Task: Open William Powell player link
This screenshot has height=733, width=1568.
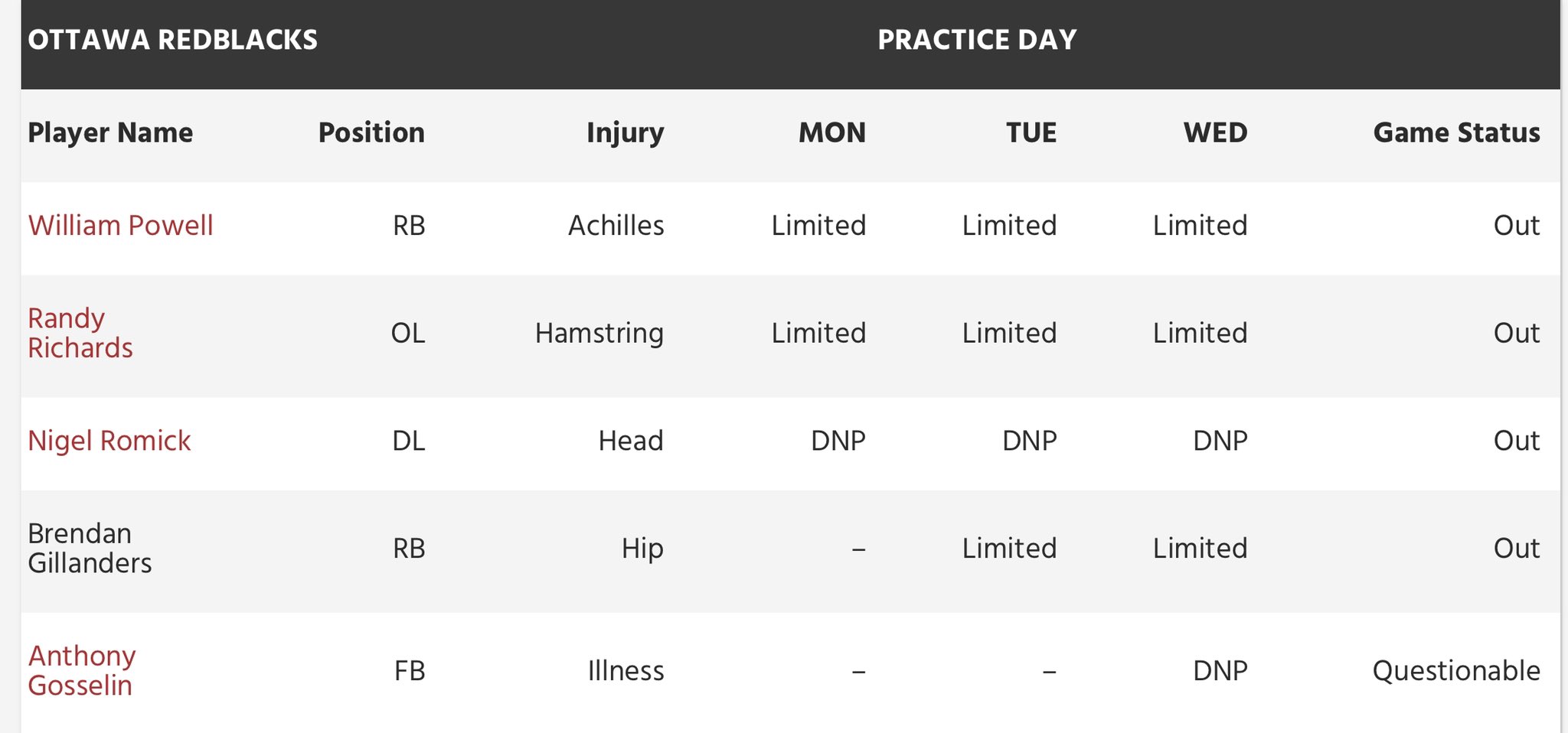Action: (120, 226)
